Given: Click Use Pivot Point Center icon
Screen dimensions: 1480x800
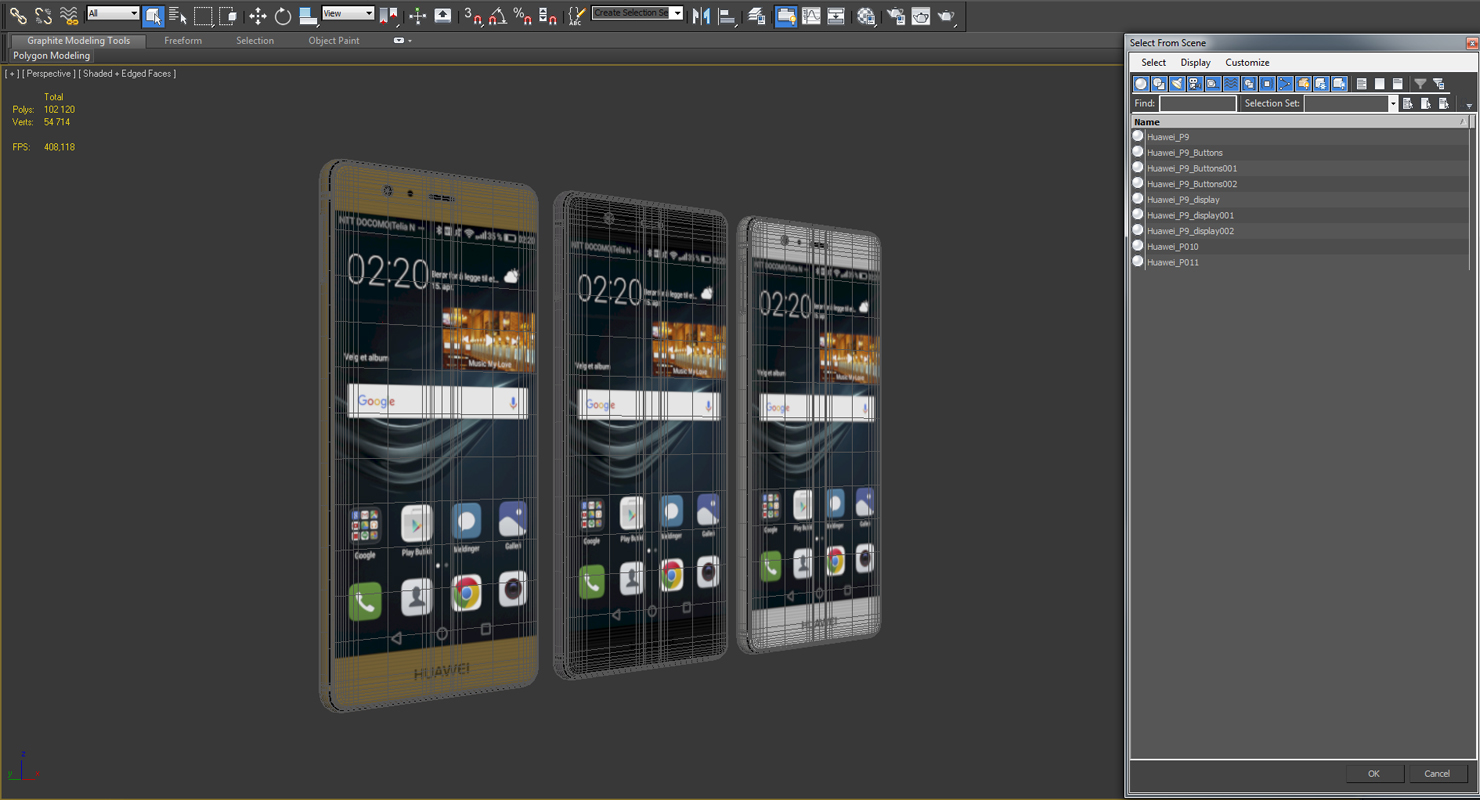Looking at the screenshot, I should 389,15.
